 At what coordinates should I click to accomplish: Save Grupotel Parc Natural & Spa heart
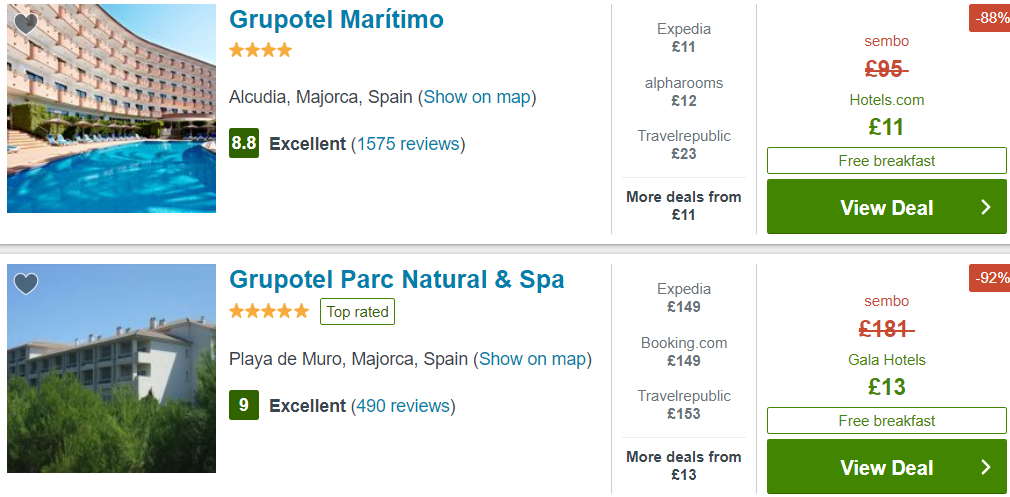(26, 284)
